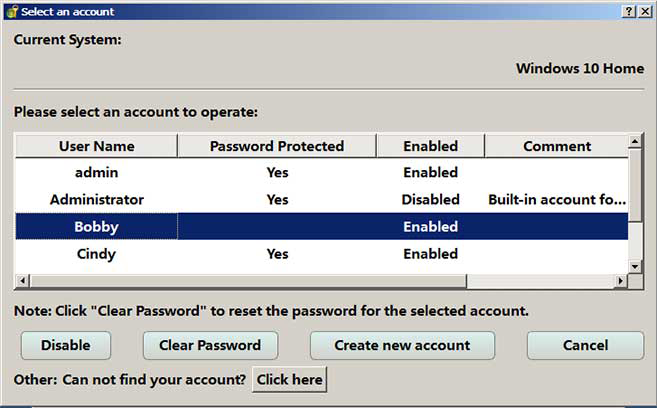Select the Bobby account row
This screenshot has width=657, height=408.
(96, 227)
